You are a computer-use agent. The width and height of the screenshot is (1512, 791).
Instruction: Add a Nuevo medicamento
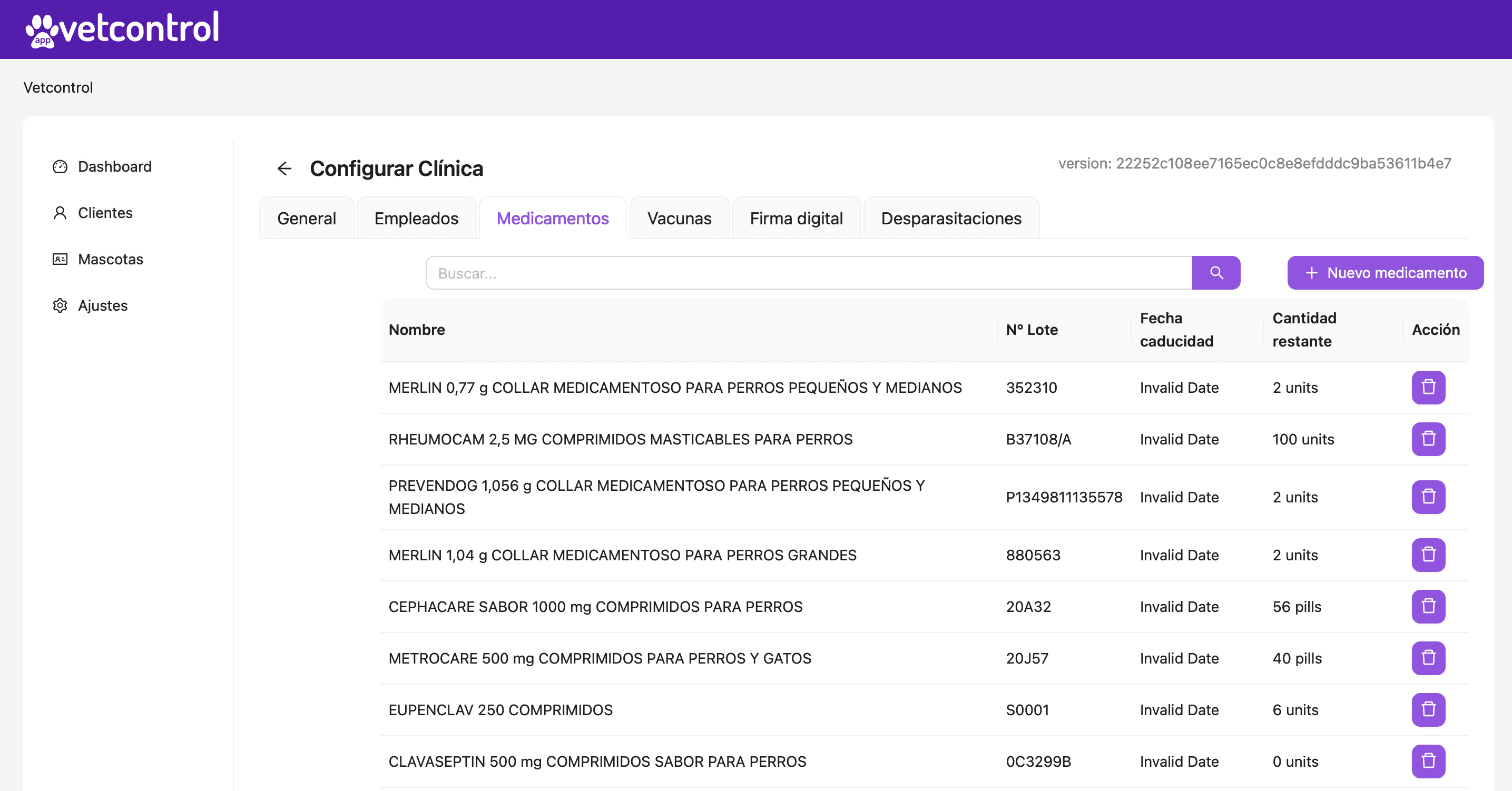1385,273
